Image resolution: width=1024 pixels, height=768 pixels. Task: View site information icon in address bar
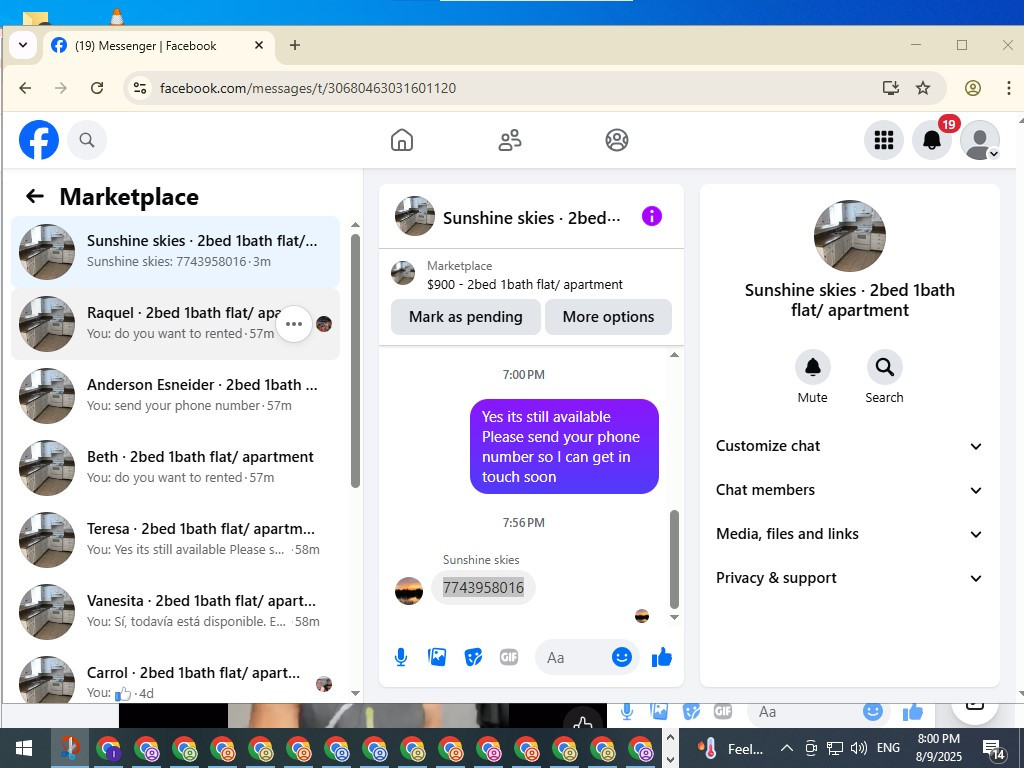140,88
